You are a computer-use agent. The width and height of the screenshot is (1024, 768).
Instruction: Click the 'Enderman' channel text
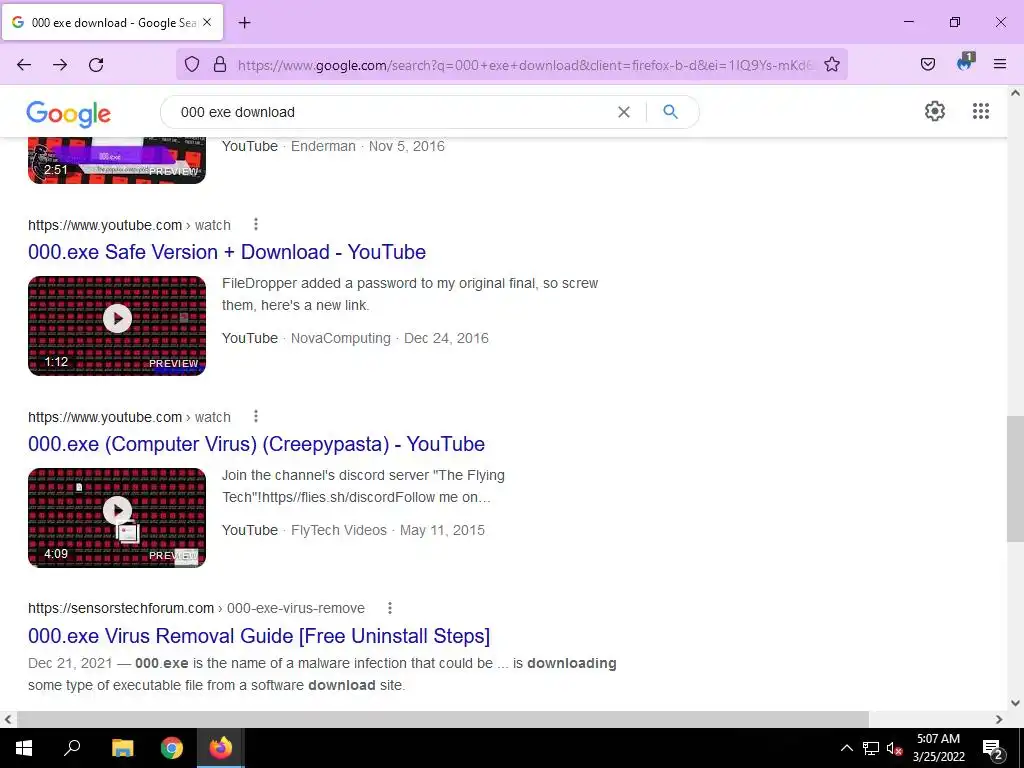tap(323, 146)
